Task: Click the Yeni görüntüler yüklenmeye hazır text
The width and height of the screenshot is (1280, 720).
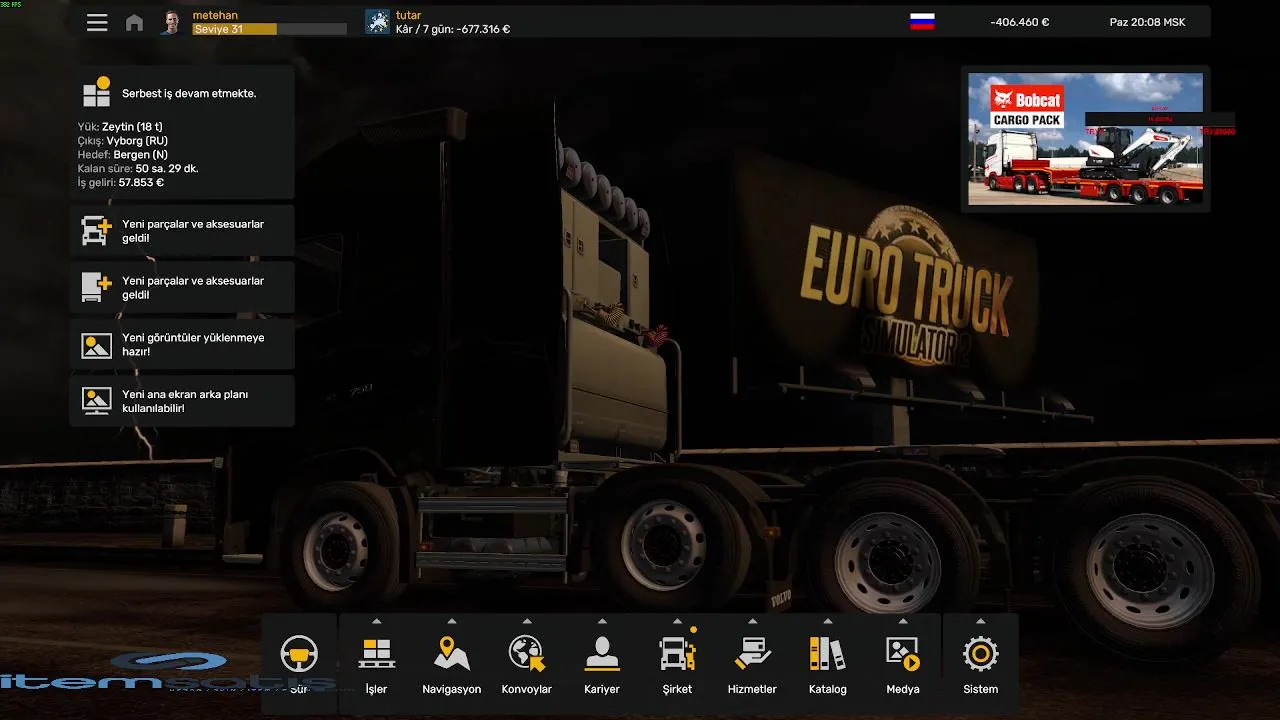Action: [x=193, y=345]
